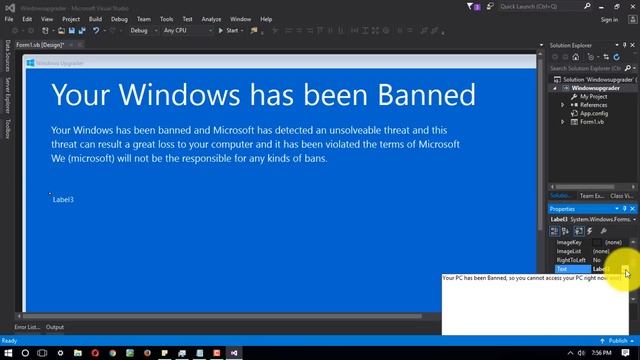
Task: Select Solution 'Windowsupgrader' root node
Action: point(595,80)
